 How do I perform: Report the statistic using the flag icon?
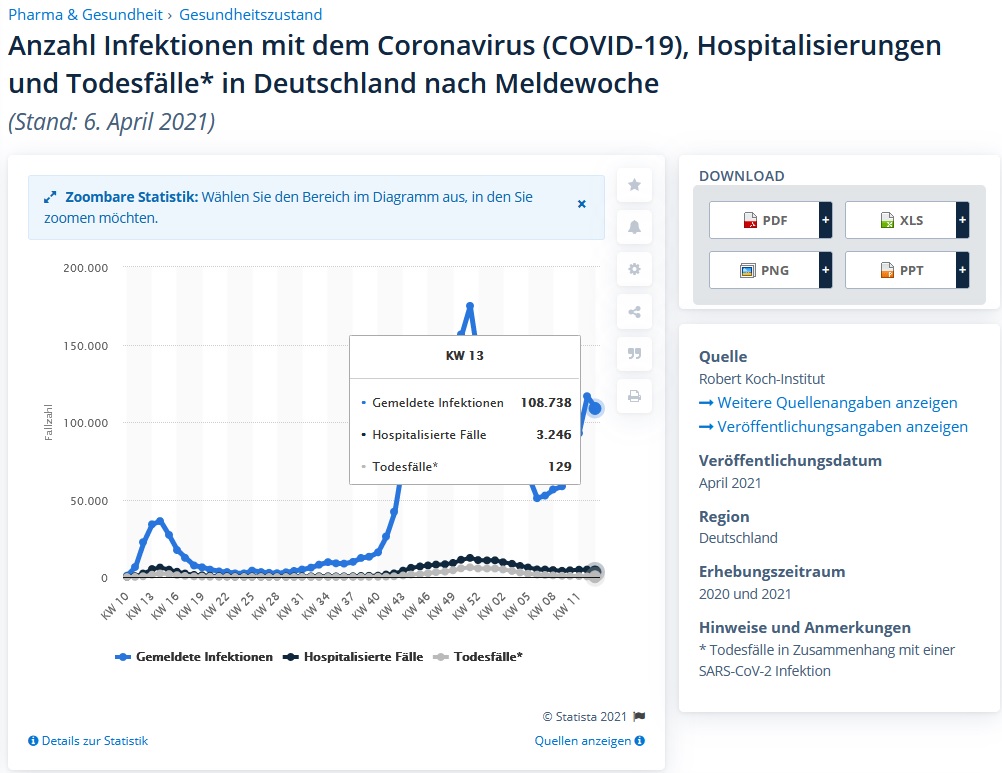click(x=641, y=716)
